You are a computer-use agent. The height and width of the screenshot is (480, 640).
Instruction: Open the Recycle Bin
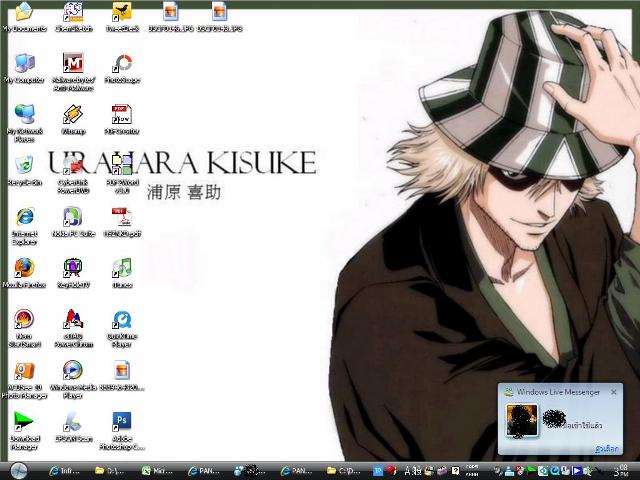(24, 171)
